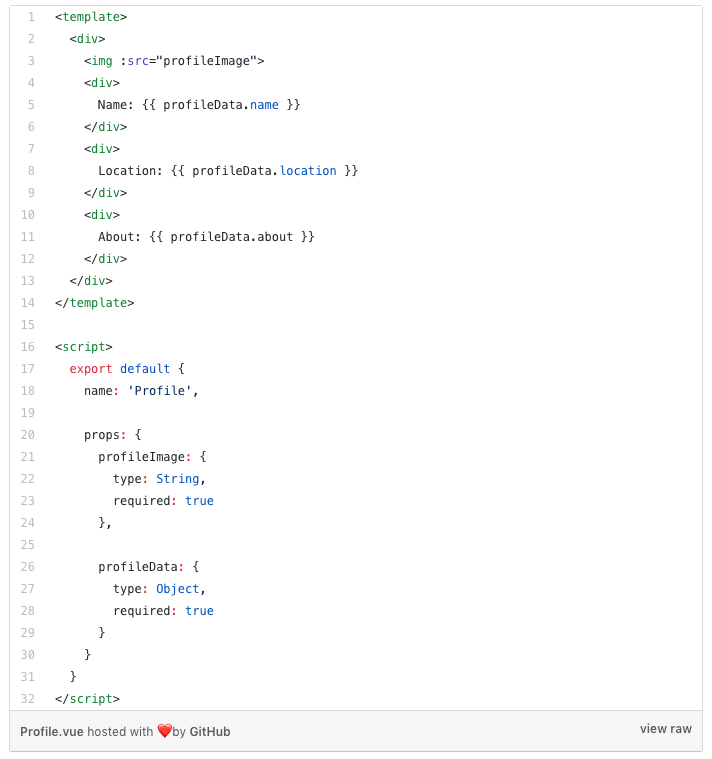Click the view raw link
712x759 pixels.
665,729
